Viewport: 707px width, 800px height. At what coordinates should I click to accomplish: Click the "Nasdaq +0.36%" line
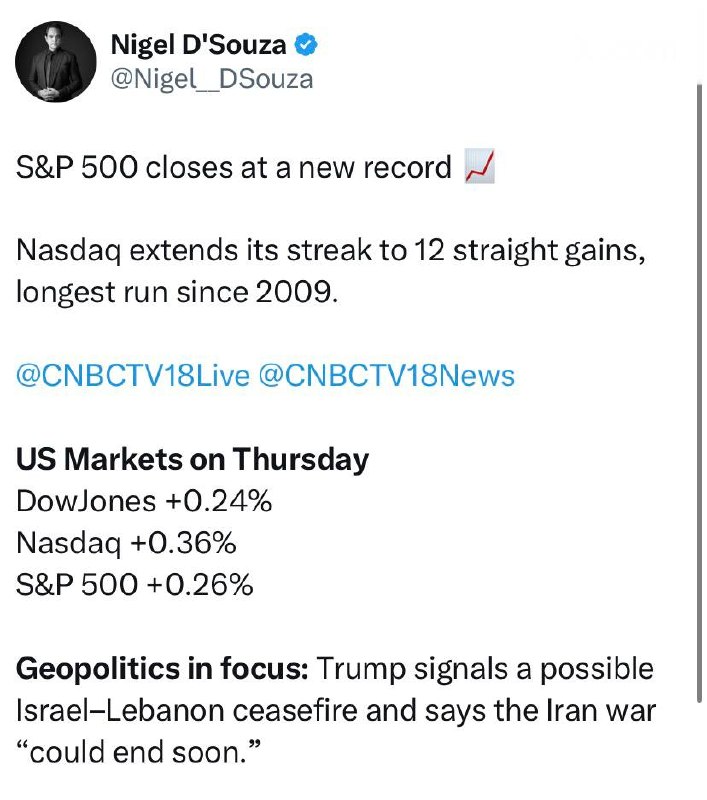point(126,542)
